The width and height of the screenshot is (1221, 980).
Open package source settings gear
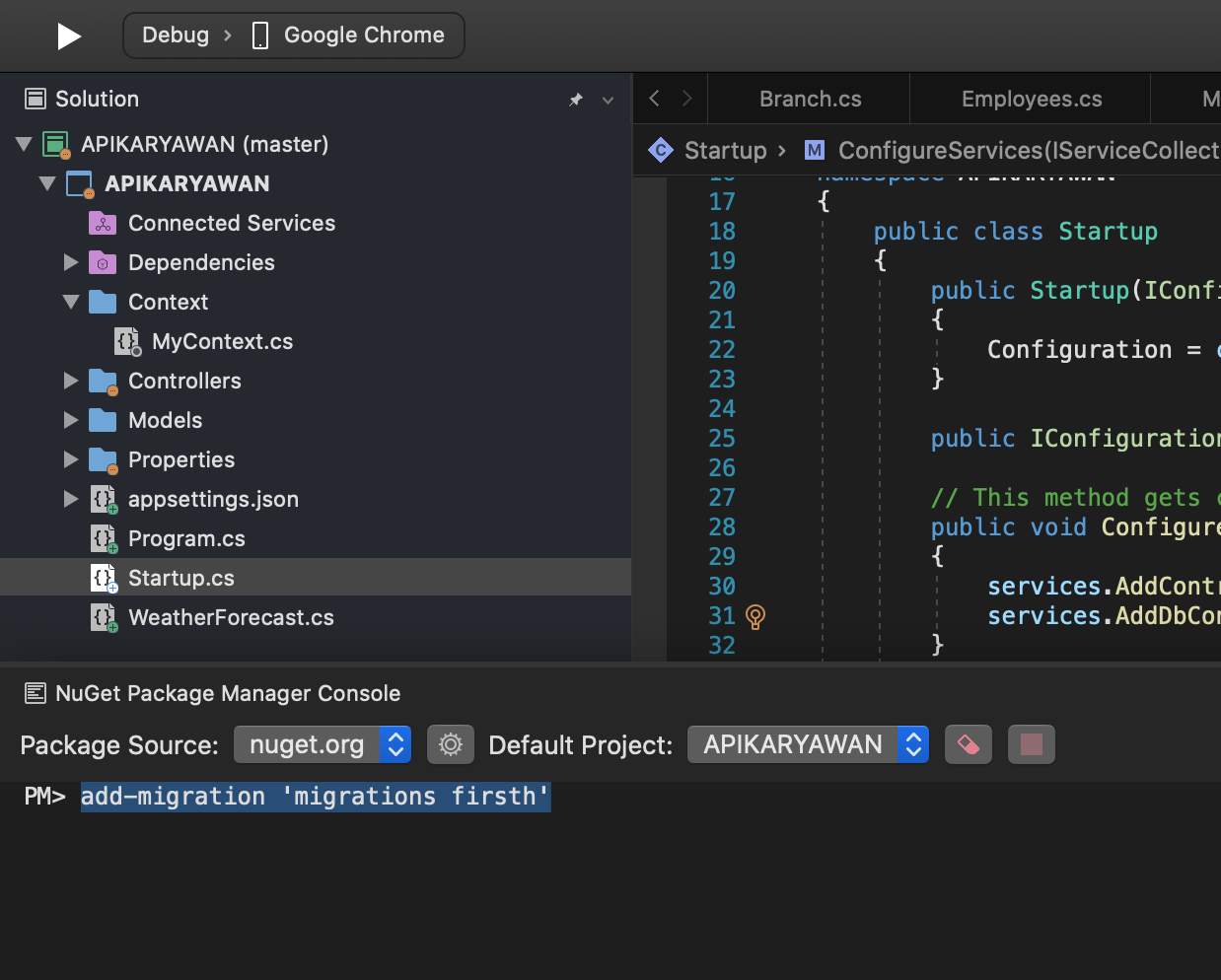click(x=451, y=744)
